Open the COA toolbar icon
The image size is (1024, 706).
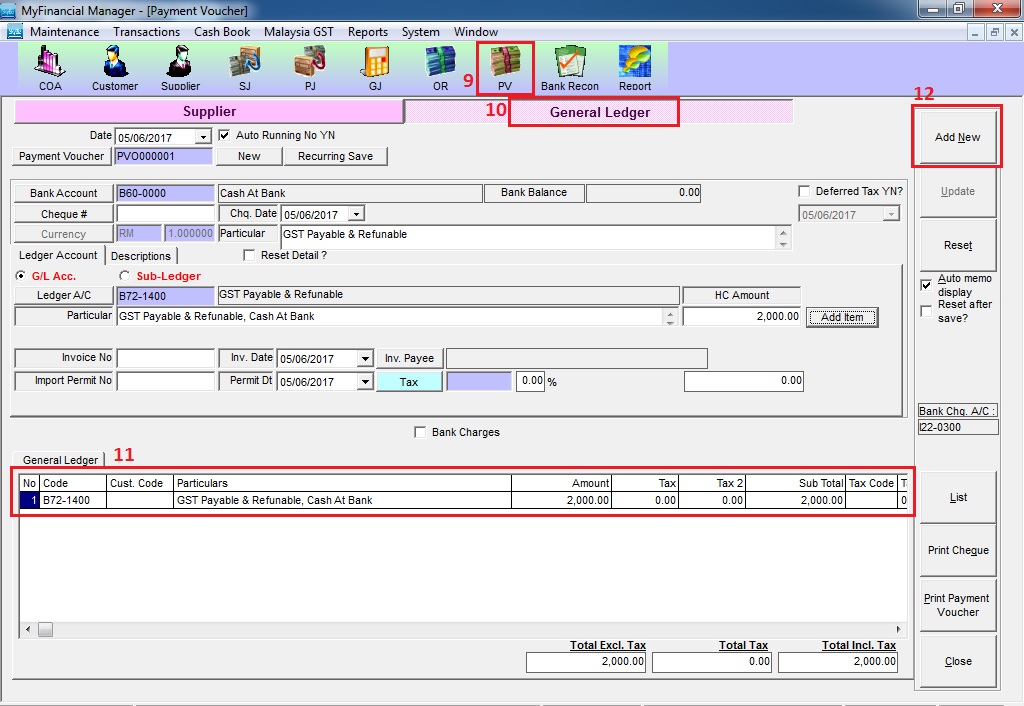[x=50, y=67]
